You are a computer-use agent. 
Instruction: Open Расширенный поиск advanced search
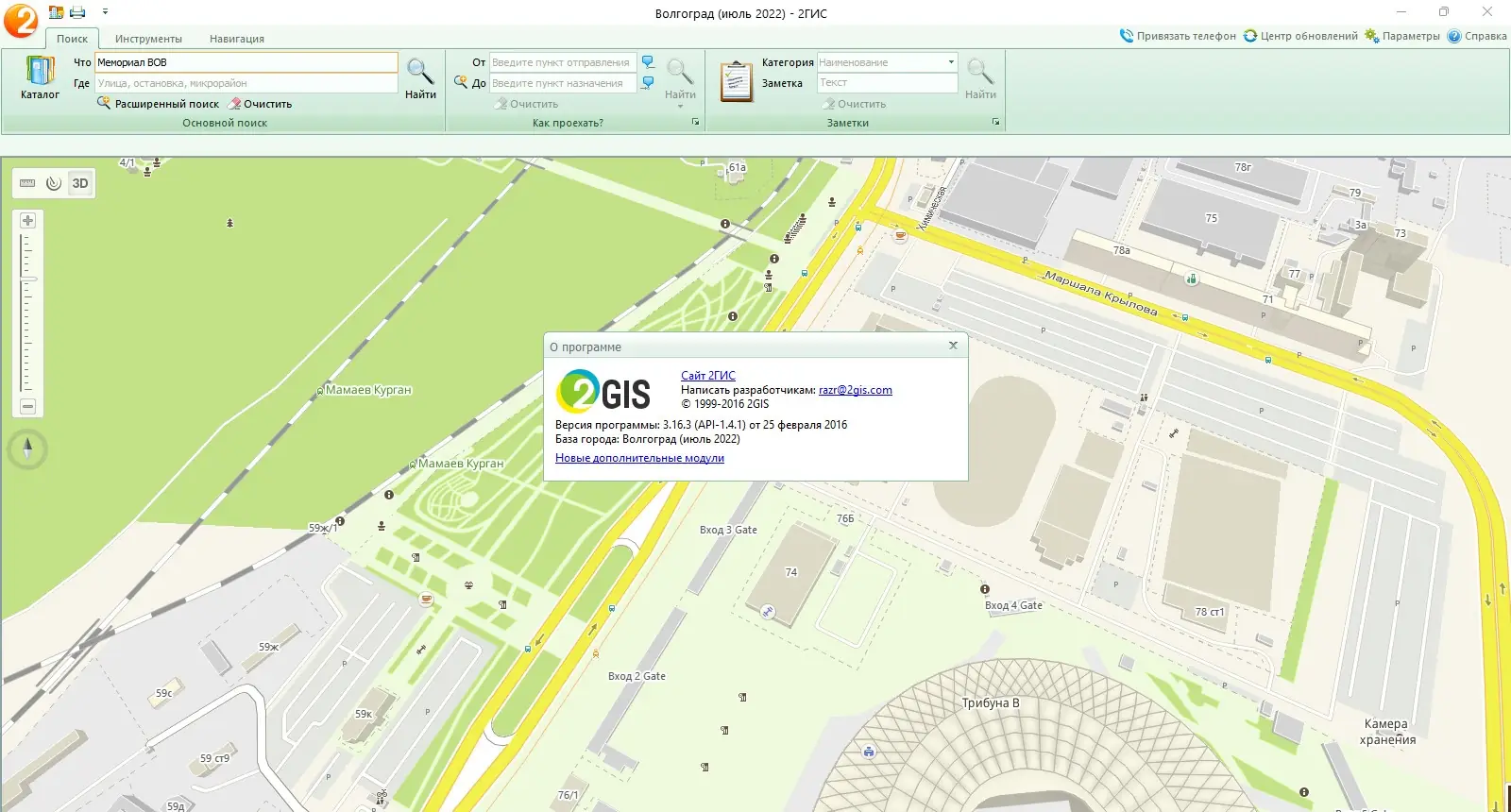click(x=159, y=104)
